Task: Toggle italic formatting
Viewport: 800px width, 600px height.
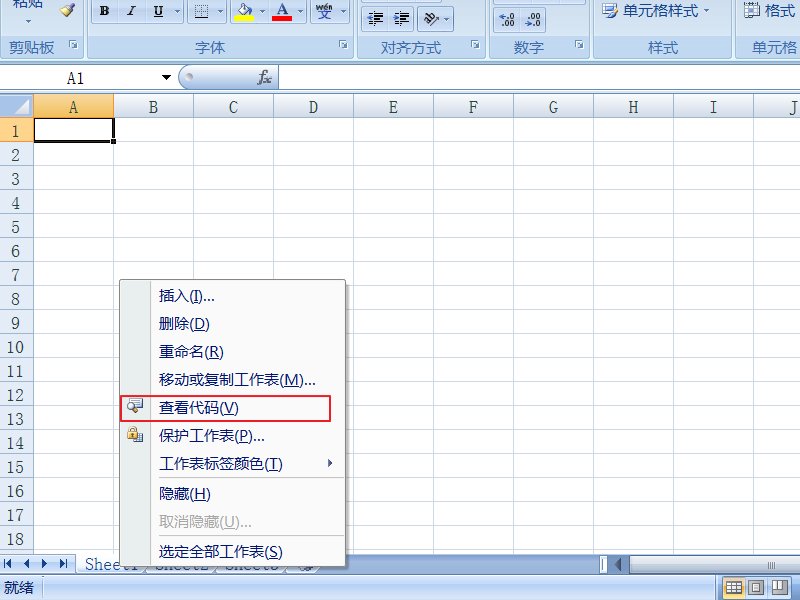Action: coord(131,10)
